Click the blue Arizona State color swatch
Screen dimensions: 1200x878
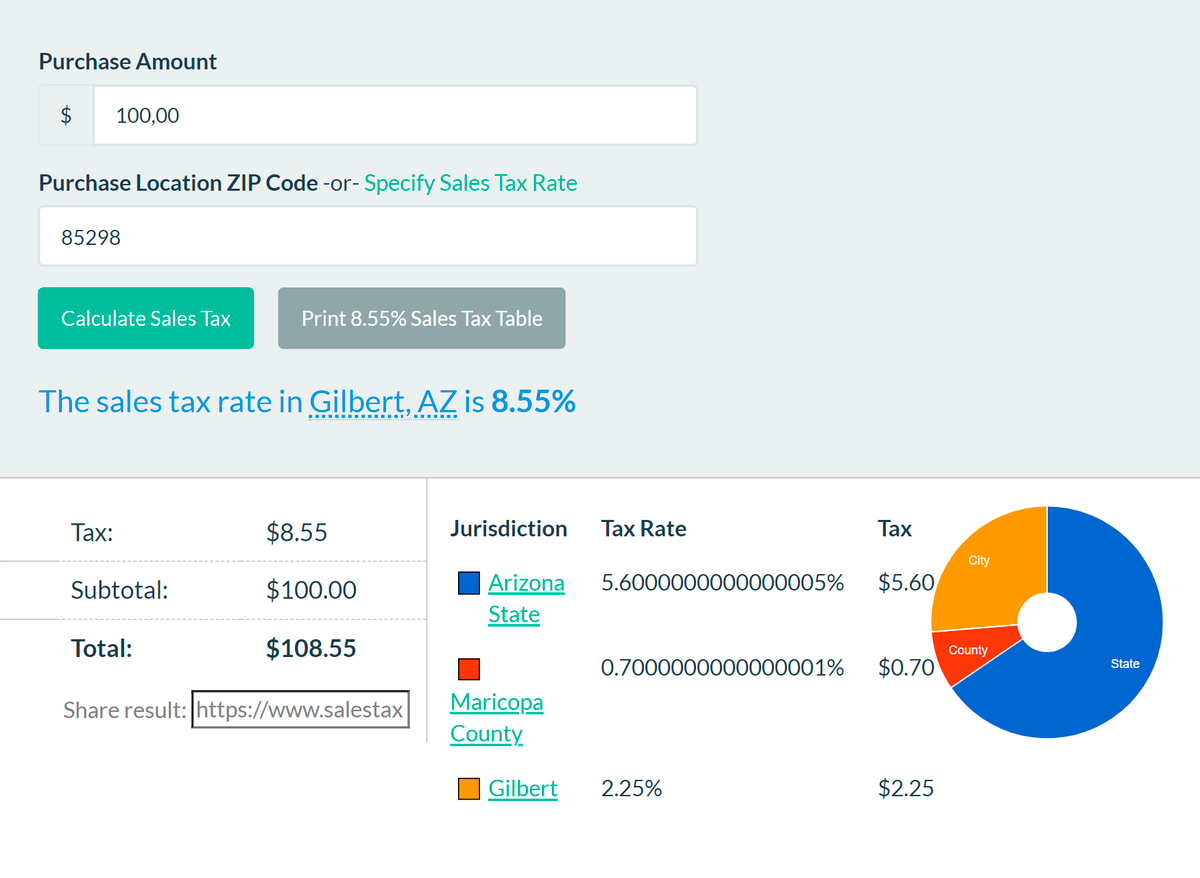pyautogui.click(x=469, y=583)
